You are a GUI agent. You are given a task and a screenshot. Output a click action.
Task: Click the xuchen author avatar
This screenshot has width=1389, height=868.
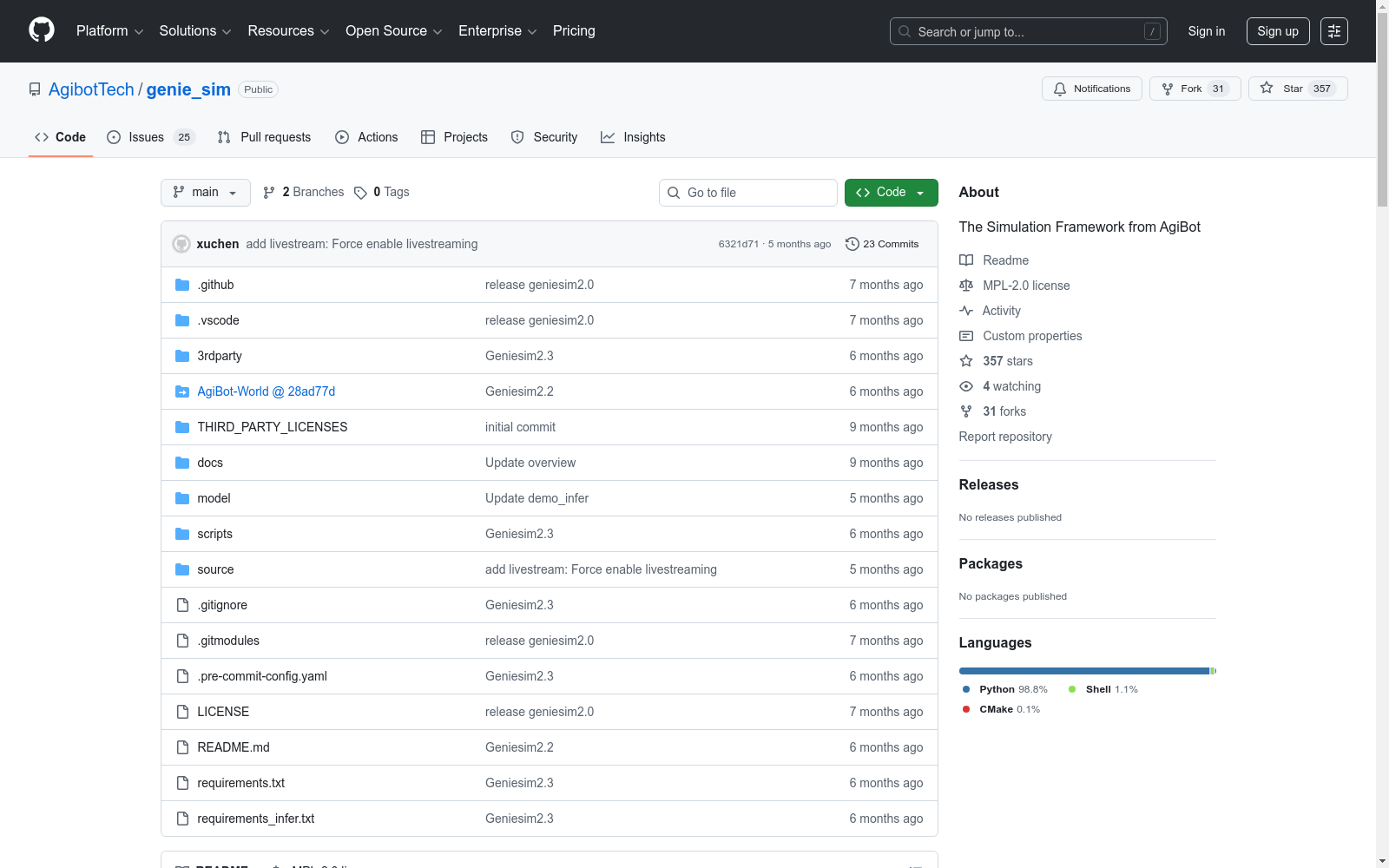(x=181, y=244)
